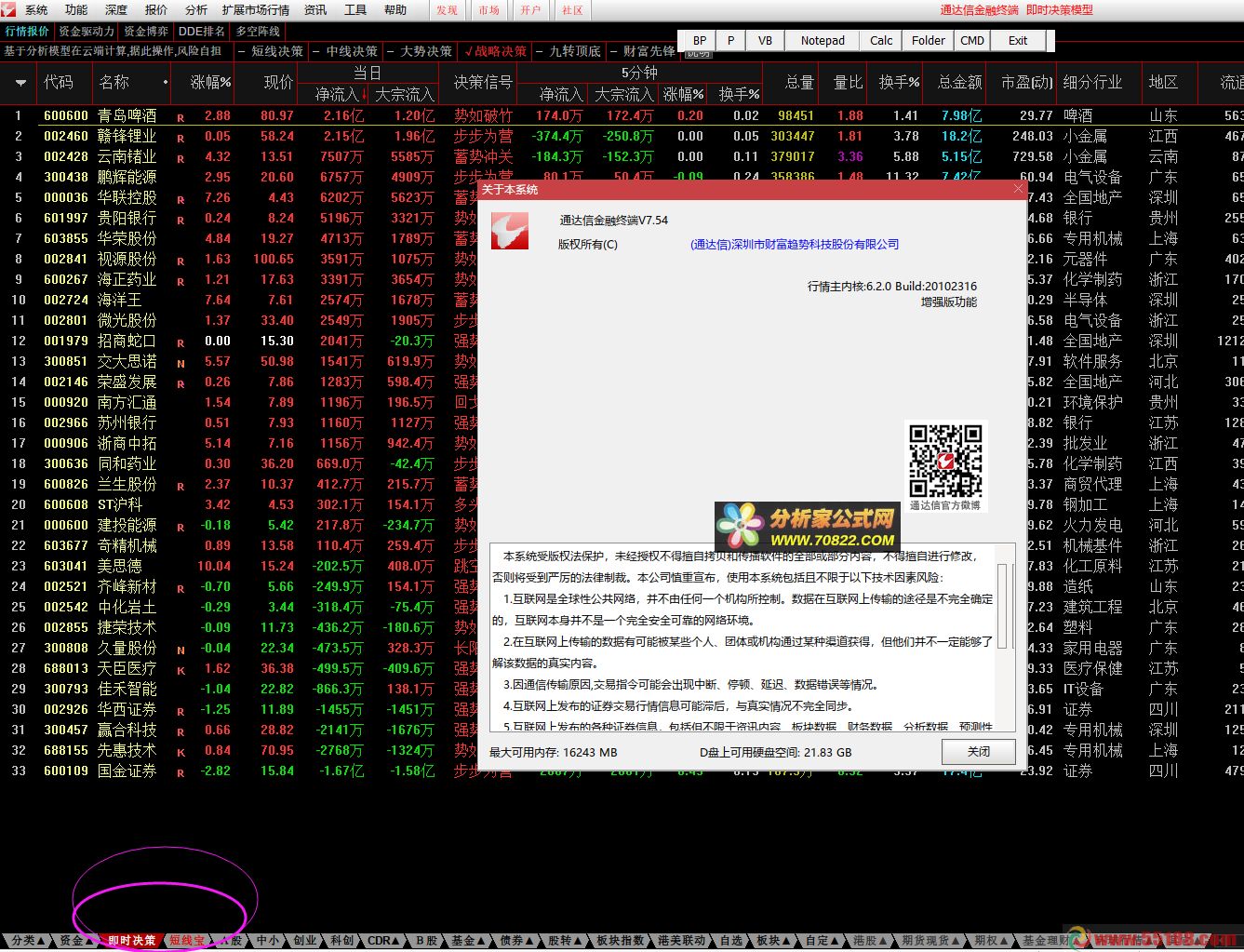The width and height of the screenshot is (1244, 952).
Task: Click the 市场 toolbar button
Action: click(488, 10)
